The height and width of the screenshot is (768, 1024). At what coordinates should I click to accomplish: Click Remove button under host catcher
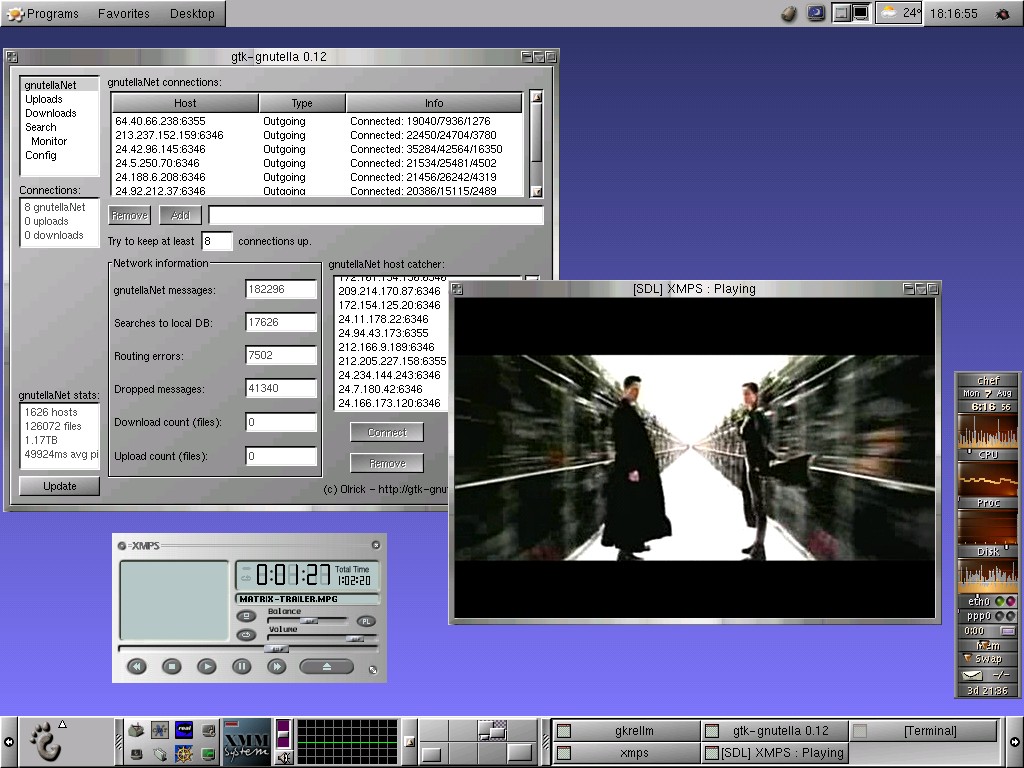[x=387, y=463]
